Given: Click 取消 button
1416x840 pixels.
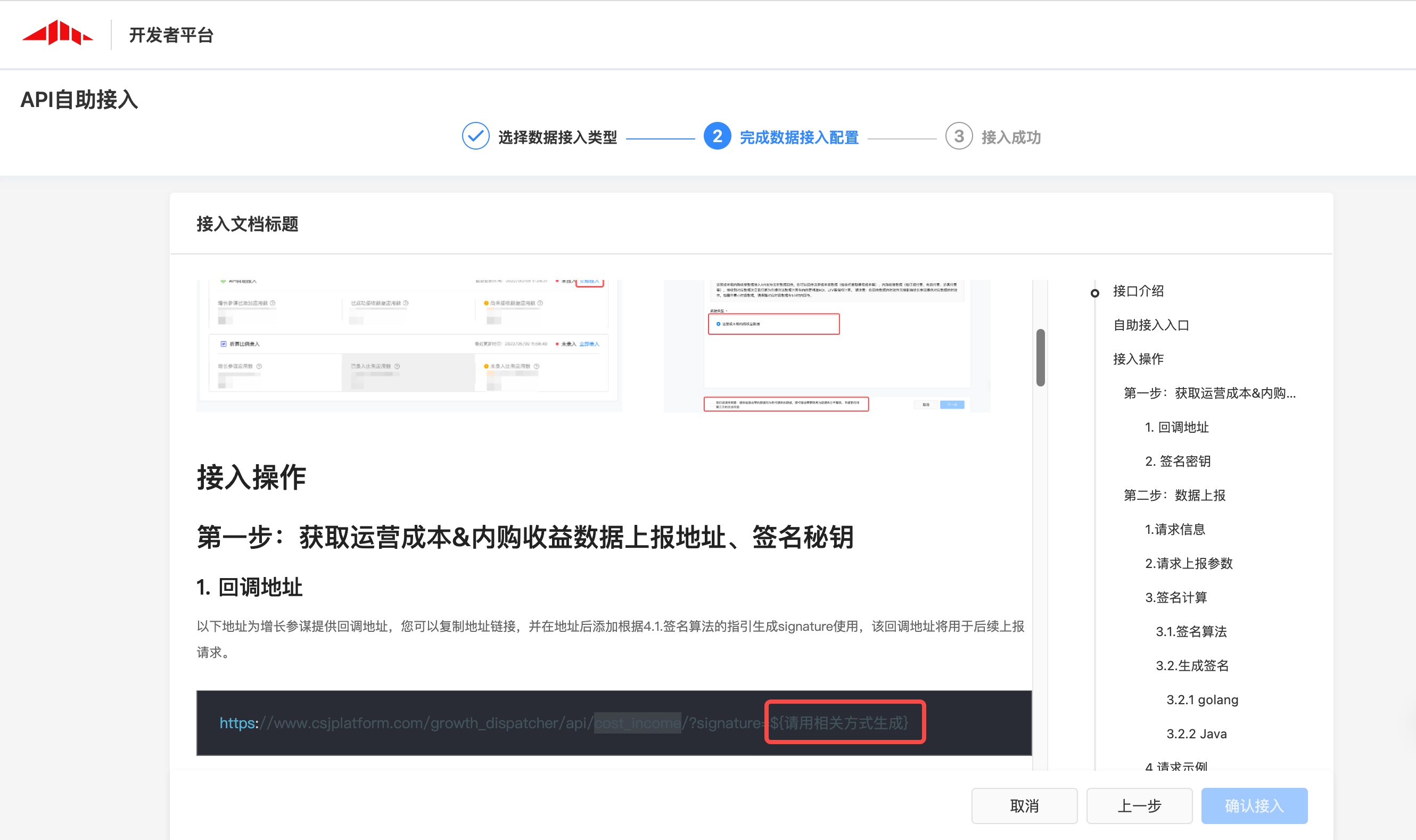Looking at the screenshot, I should click(x=1024, y=805).
